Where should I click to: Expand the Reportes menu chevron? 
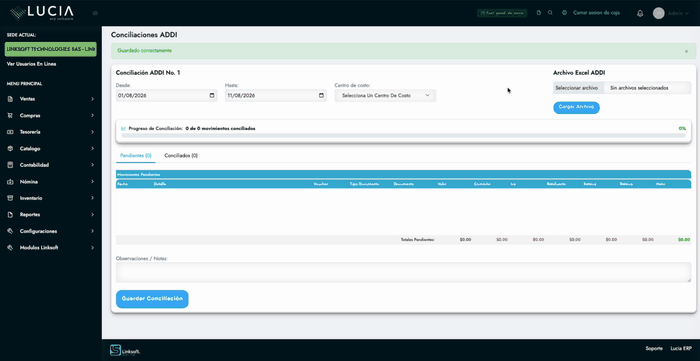click(x=92, y=215)
